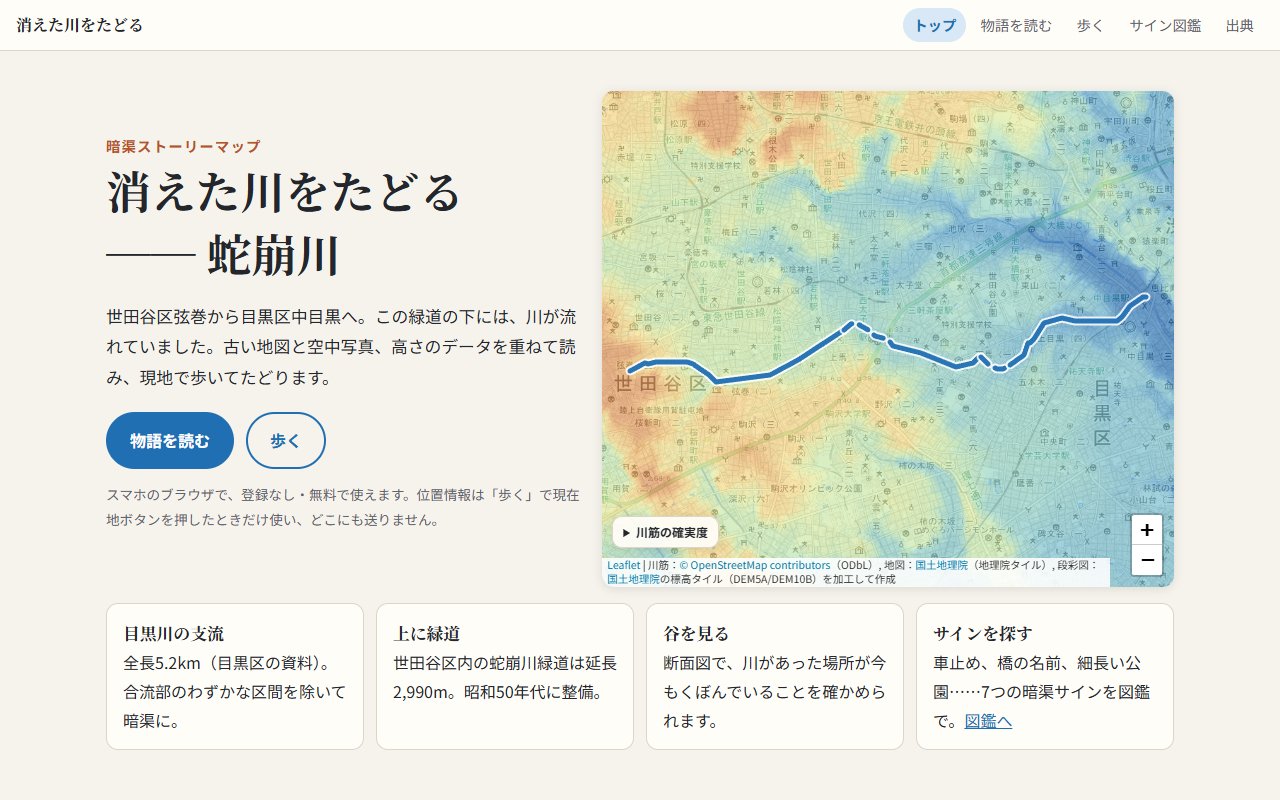Image resolution: width=1280 pixels, height=800 pixels.
Task: Open the Leaflet attribution link
Action: [x=623, y=565]
